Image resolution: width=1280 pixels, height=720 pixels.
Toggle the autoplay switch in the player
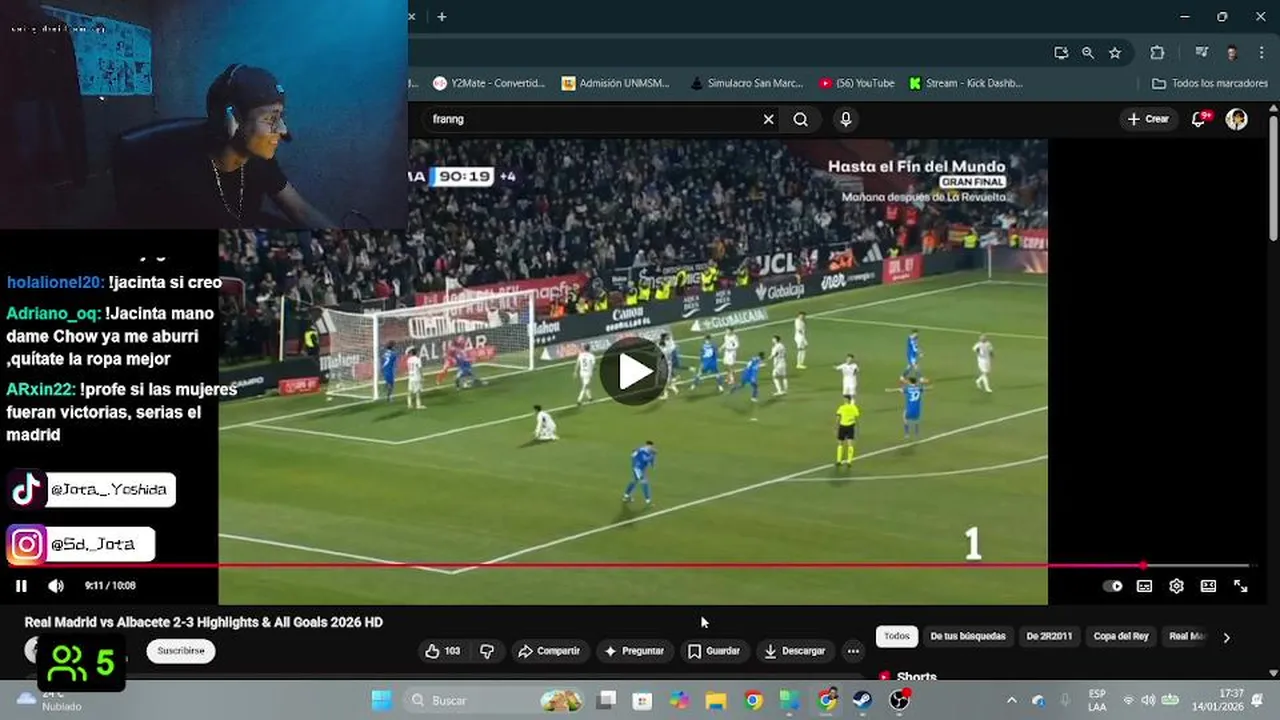(x=1113, y=586)
